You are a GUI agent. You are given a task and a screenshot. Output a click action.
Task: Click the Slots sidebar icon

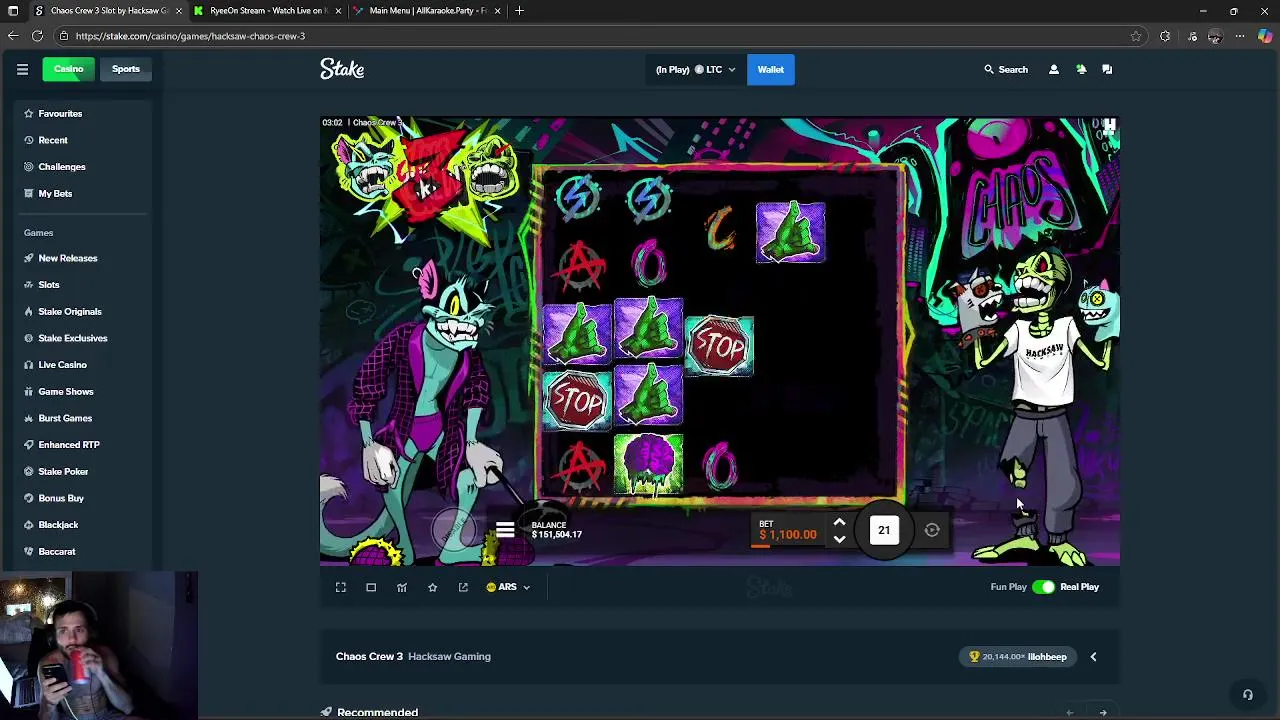click(29, 284)
